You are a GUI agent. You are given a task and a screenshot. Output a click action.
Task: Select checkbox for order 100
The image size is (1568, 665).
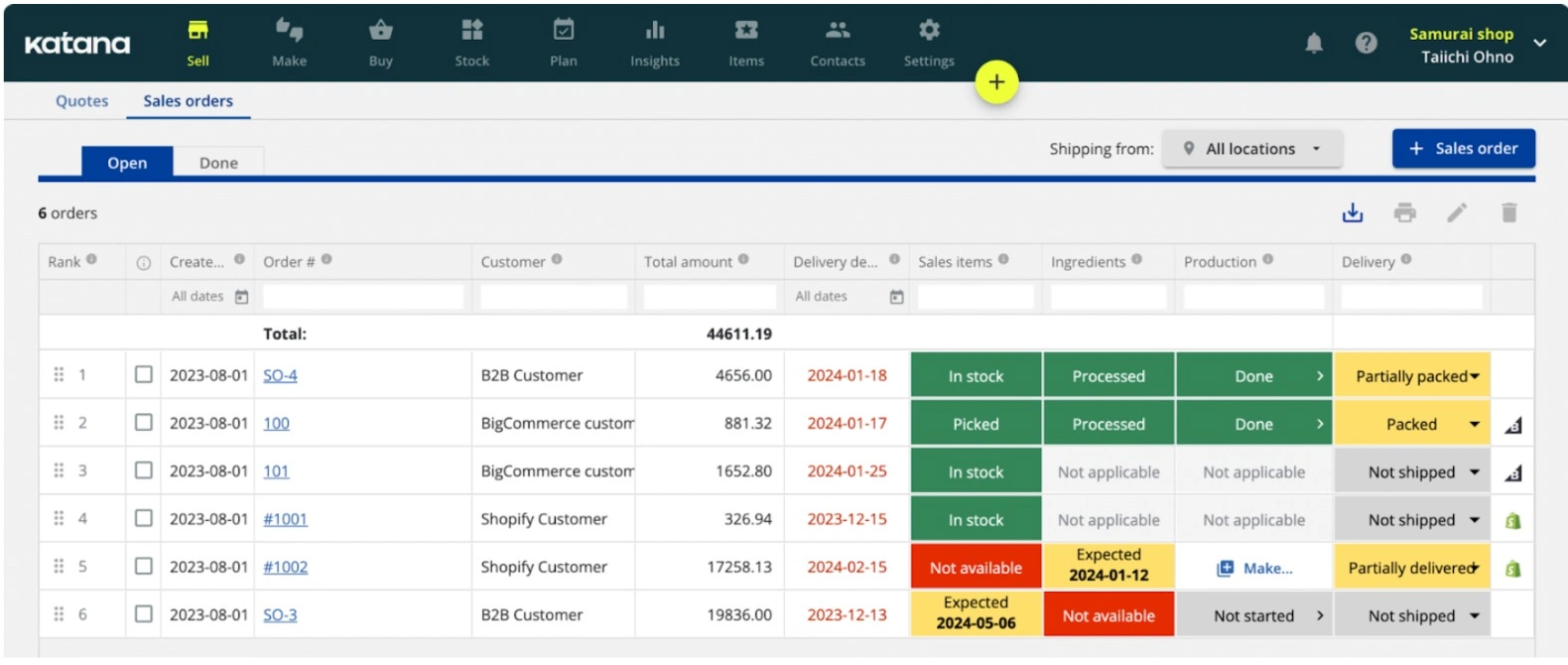point(144,422)
